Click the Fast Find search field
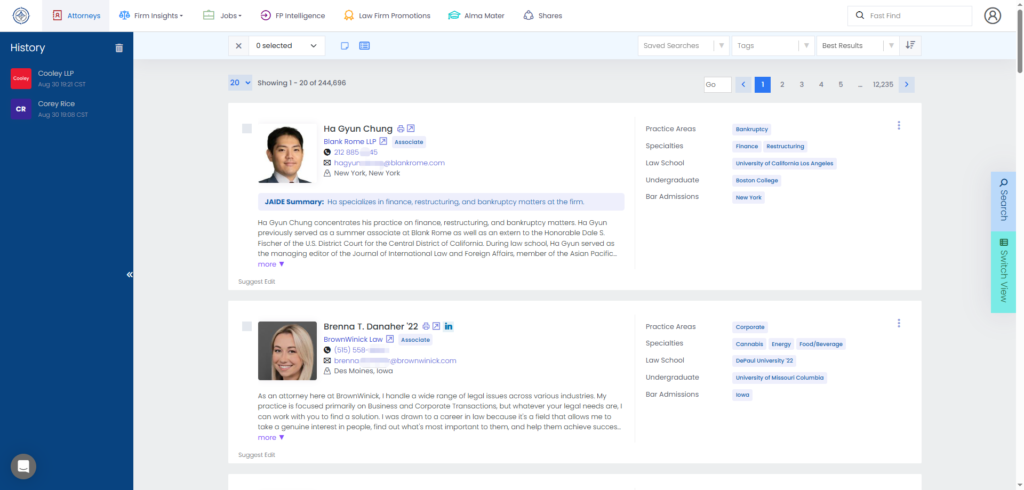This screenshot has width=1024, height=490. point(909,16)
